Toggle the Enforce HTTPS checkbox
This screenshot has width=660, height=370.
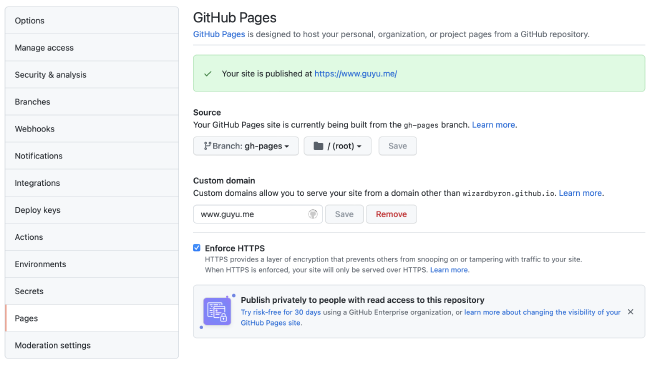(x=197, y=248)
